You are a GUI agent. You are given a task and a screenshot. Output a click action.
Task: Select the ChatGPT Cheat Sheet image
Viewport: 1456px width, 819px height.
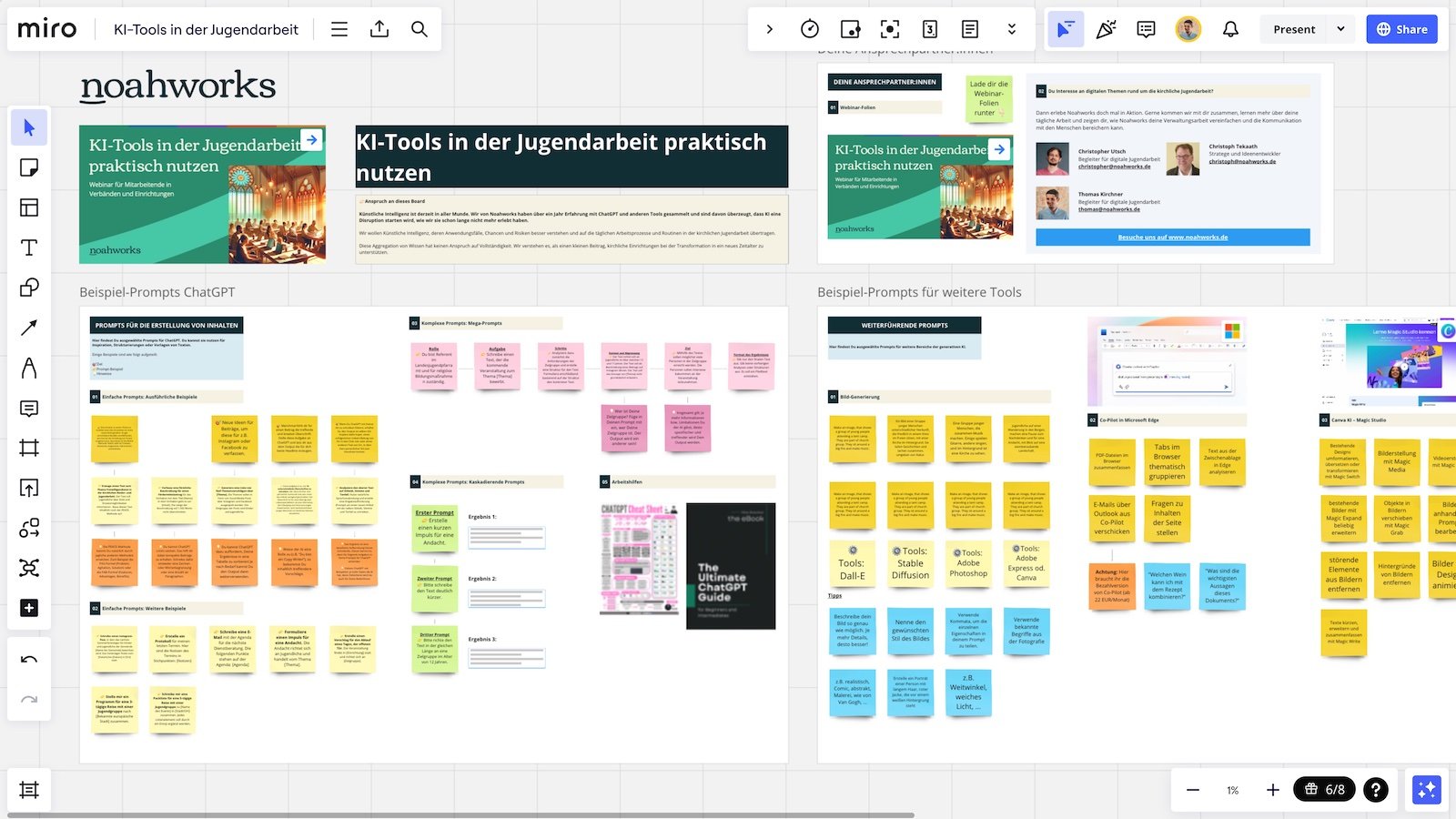639,559
